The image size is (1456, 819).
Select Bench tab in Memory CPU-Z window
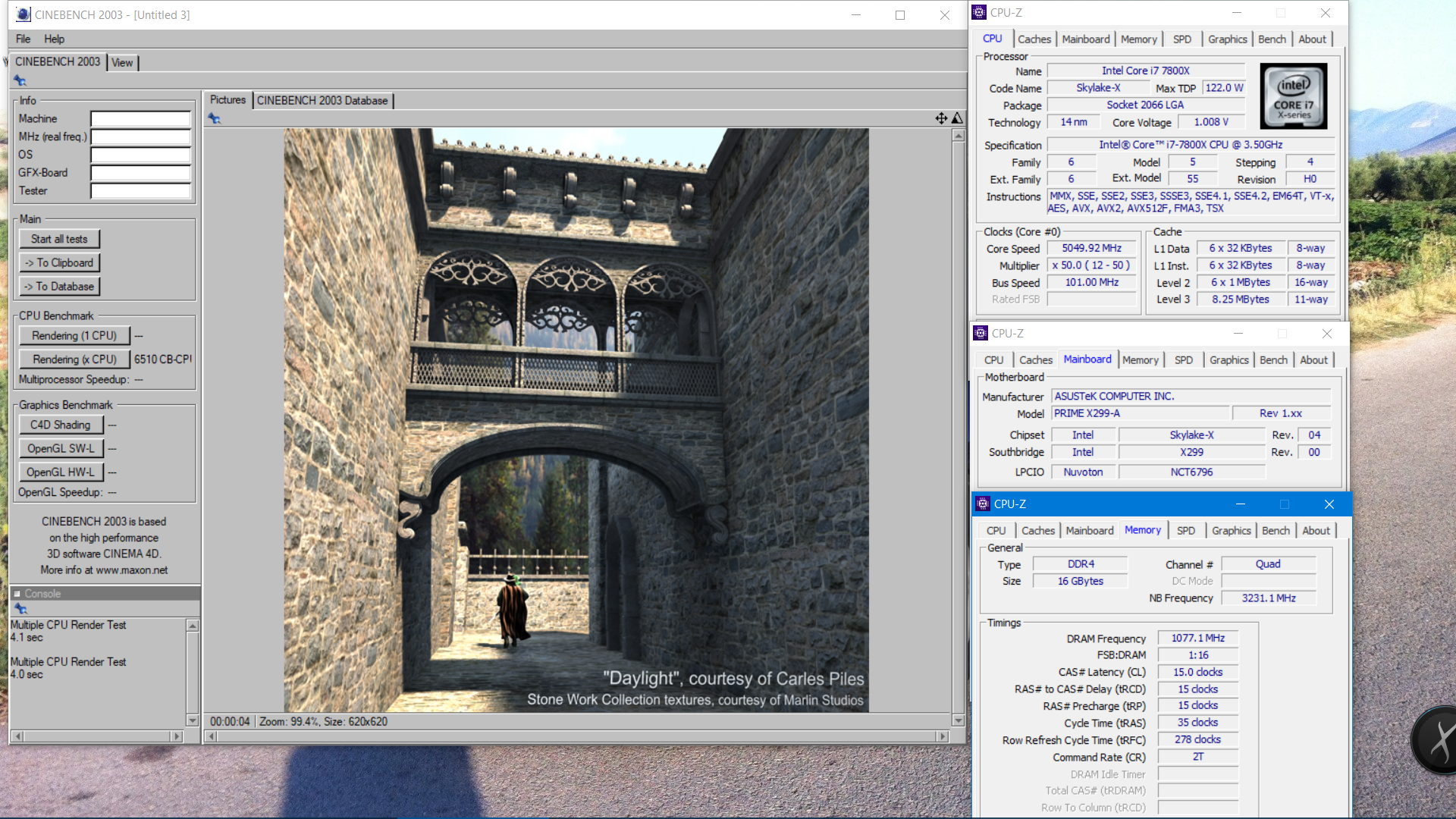(1276, 531)
